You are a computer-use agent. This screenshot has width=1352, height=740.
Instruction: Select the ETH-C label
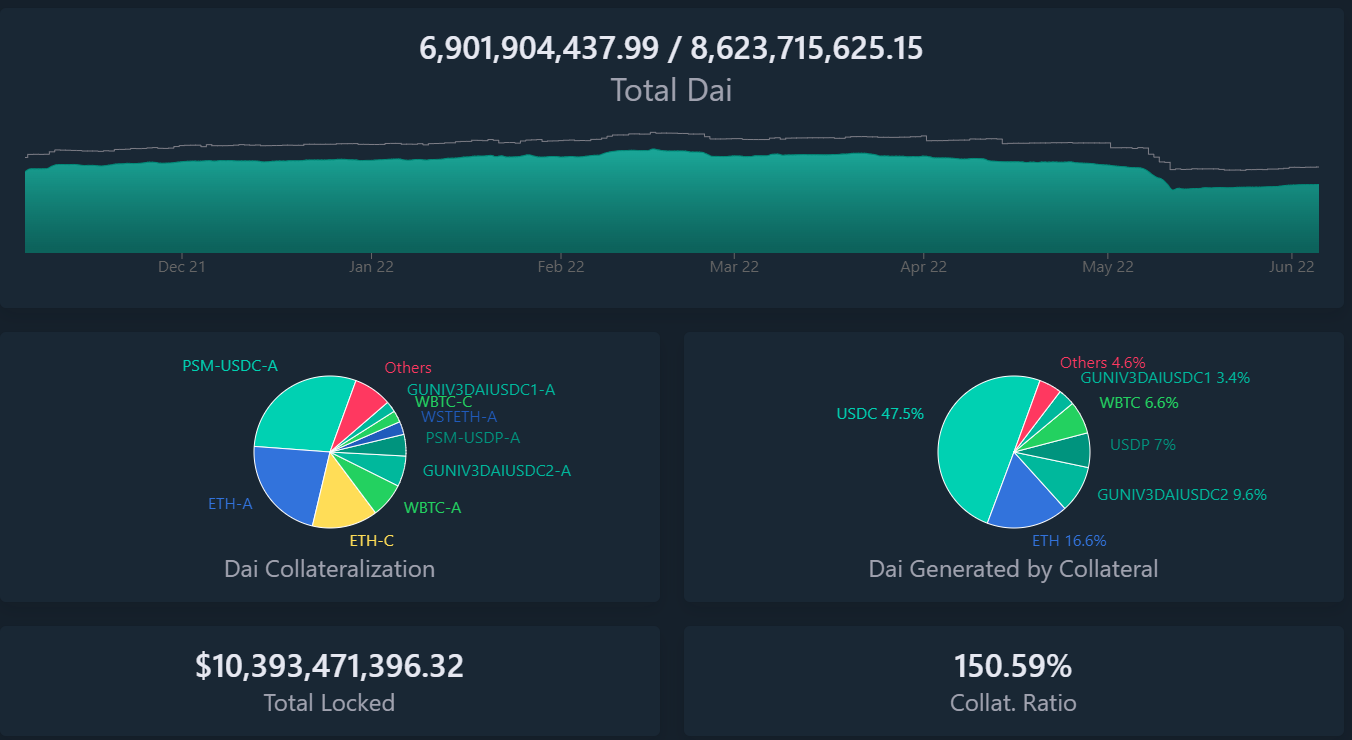(x=372, y=541)
